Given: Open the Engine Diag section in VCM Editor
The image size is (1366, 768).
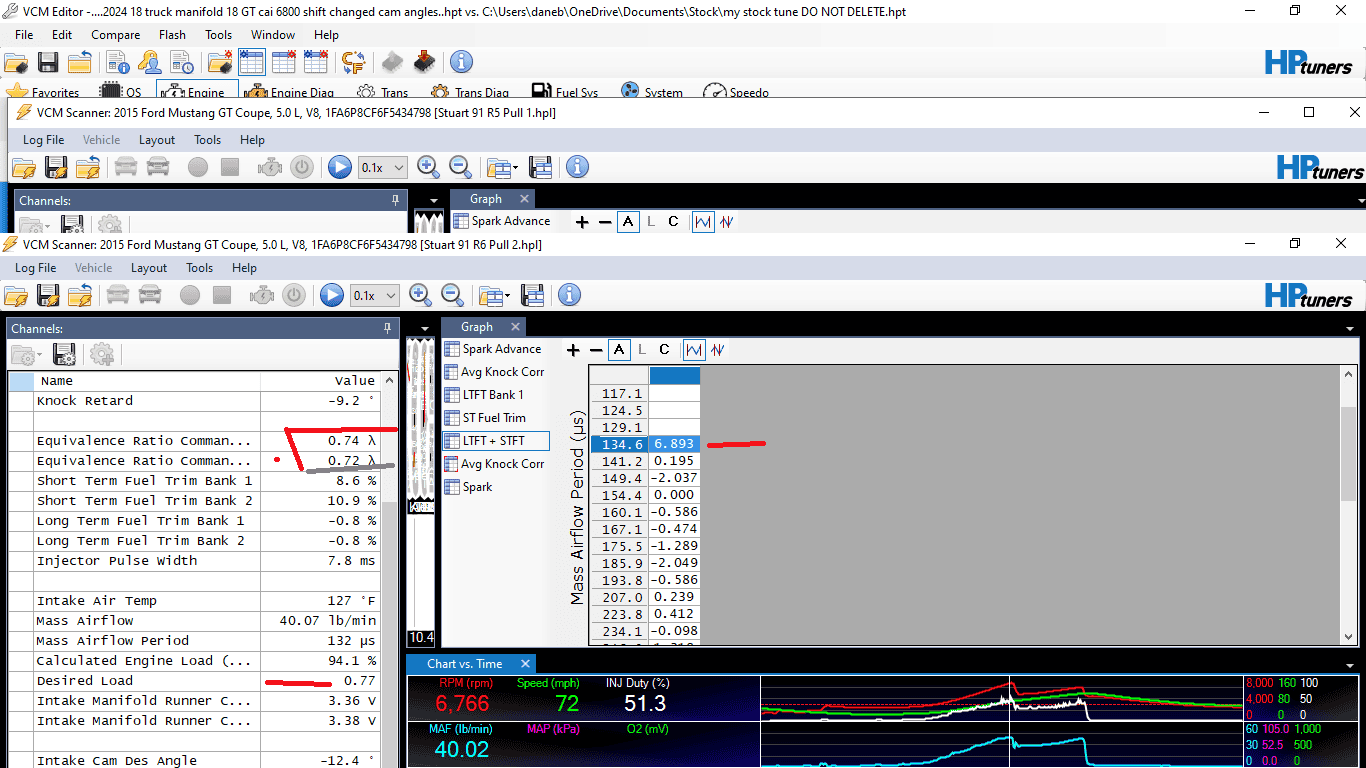Looking at the screenshot, I should click(290, 91).
